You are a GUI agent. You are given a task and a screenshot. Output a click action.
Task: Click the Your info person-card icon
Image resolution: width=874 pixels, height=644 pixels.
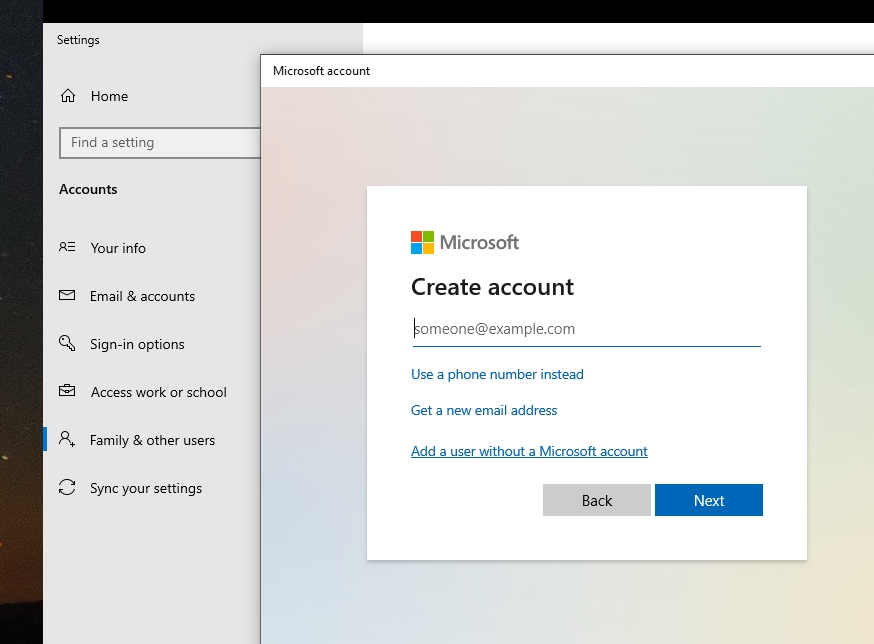click(67, 247)
